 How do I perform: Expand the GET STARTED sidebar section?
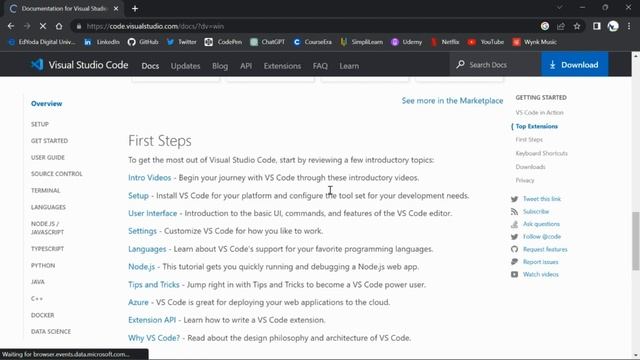click(49, 141)
